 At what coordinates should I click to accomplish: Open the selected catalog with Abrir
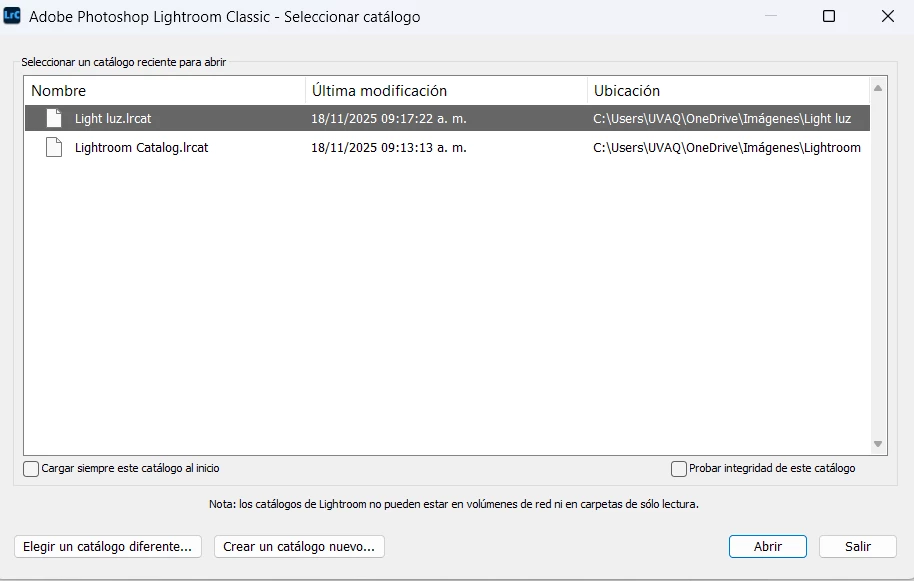click(768, 547)
